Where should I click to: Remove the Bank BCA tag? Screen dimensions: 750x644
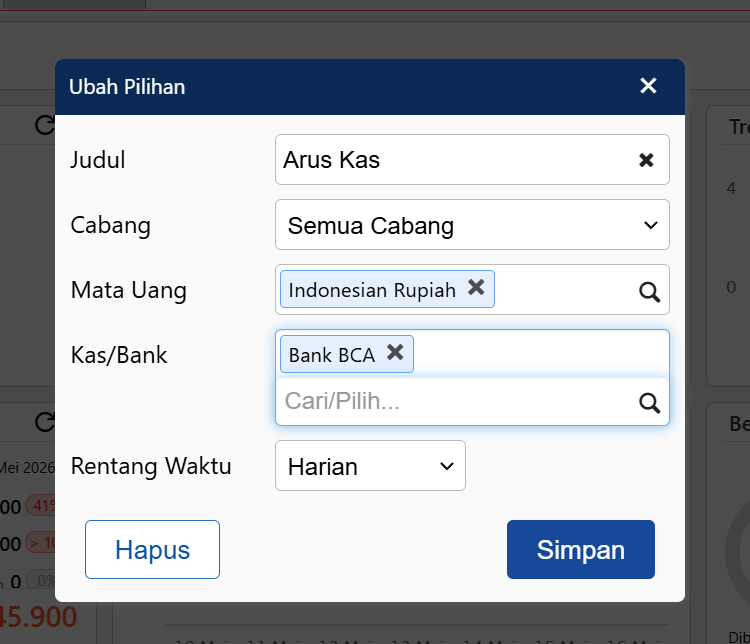tap(395, 353)
